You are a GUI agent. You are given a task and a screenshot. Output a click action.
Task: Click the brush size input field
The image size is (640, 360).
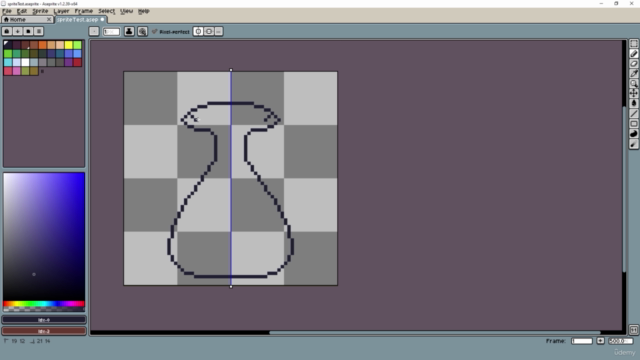[111, 31]
